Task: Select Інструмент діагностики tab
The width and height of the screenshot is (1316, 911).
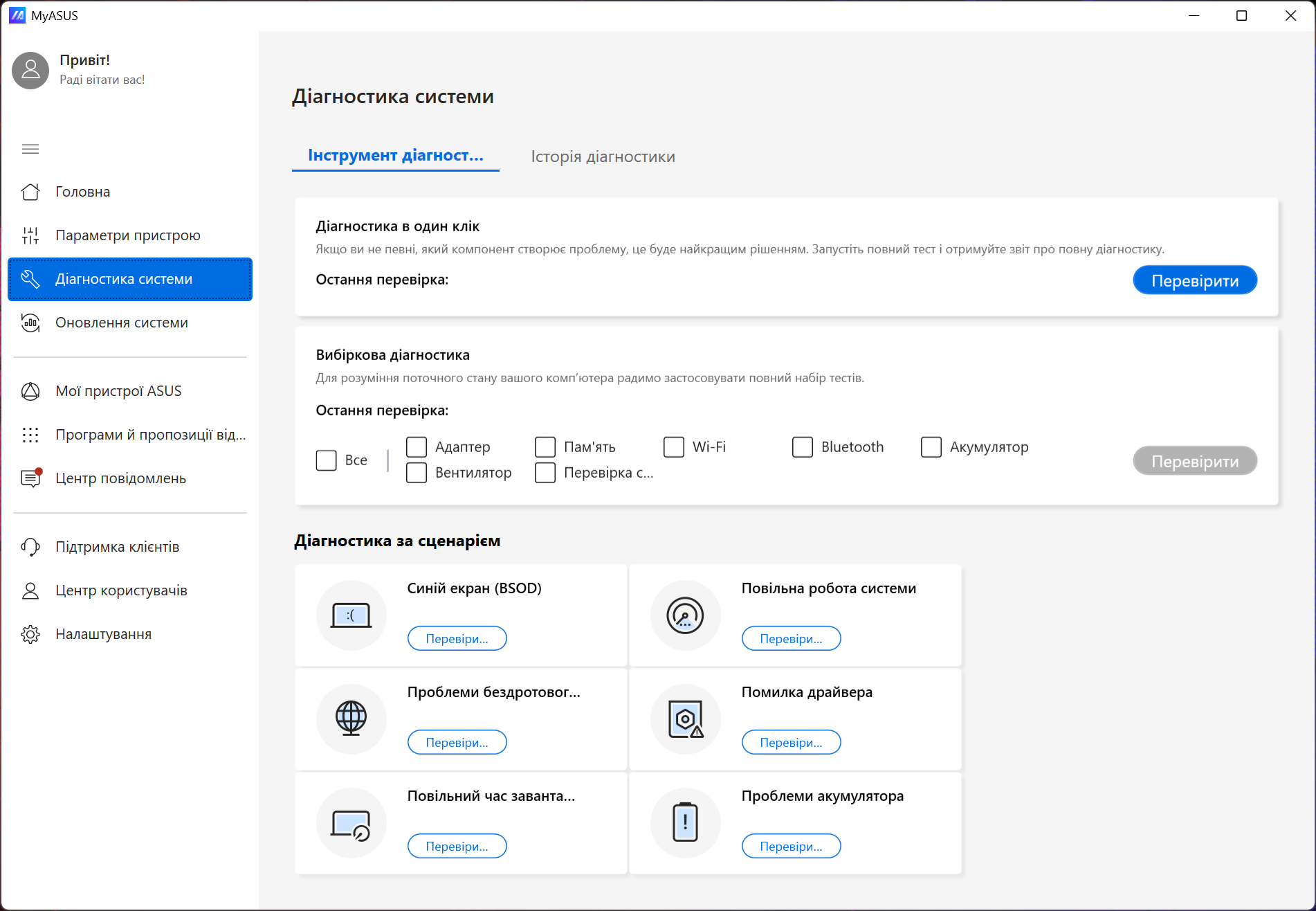Action: [x=396, y=156]
